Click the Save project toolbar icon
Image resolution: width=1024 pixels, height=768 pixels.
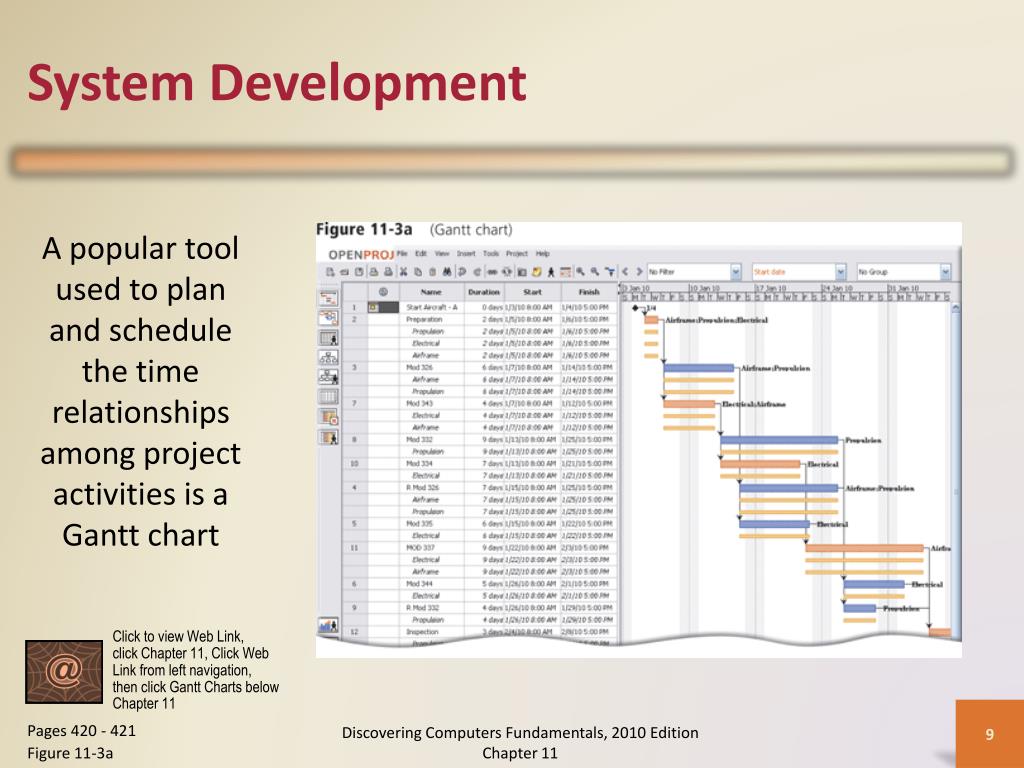(x=359, y=272)
